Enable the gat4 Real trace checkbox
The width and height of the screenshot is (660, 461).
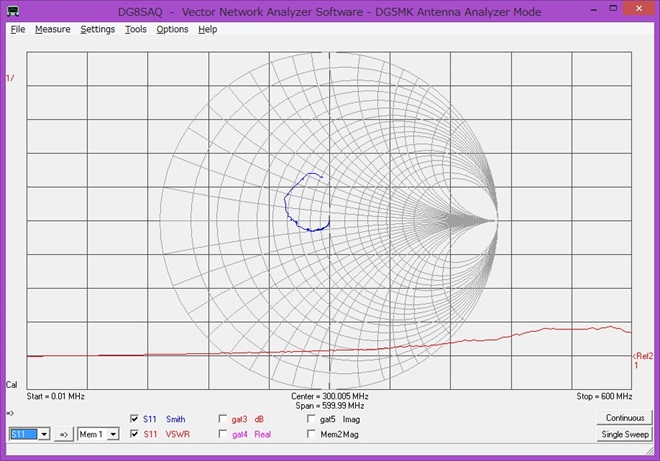(223, 434)
